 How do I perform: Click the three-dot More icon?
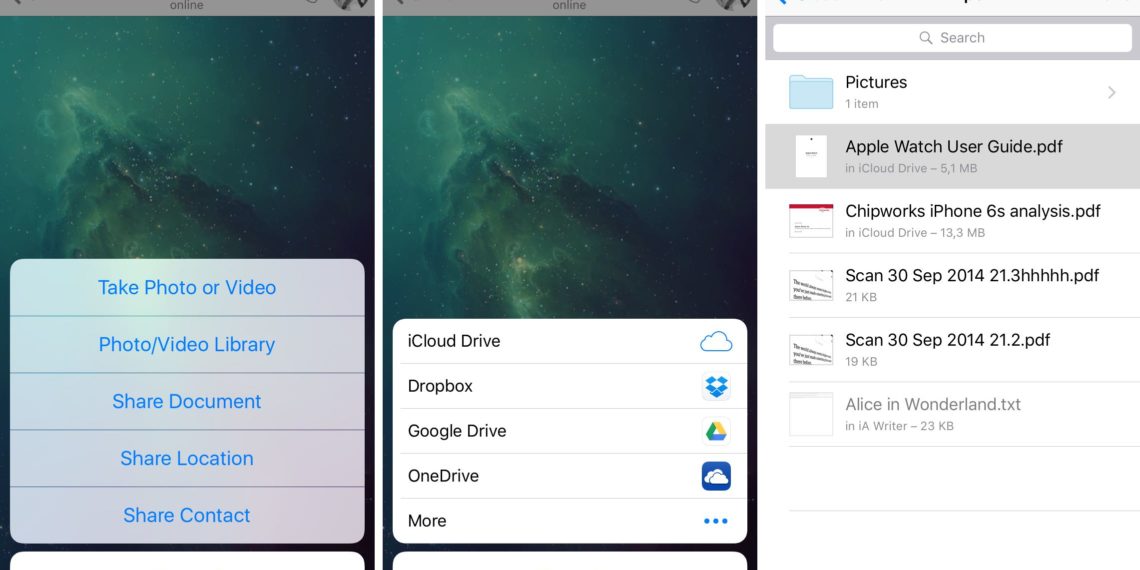point(715,521)
